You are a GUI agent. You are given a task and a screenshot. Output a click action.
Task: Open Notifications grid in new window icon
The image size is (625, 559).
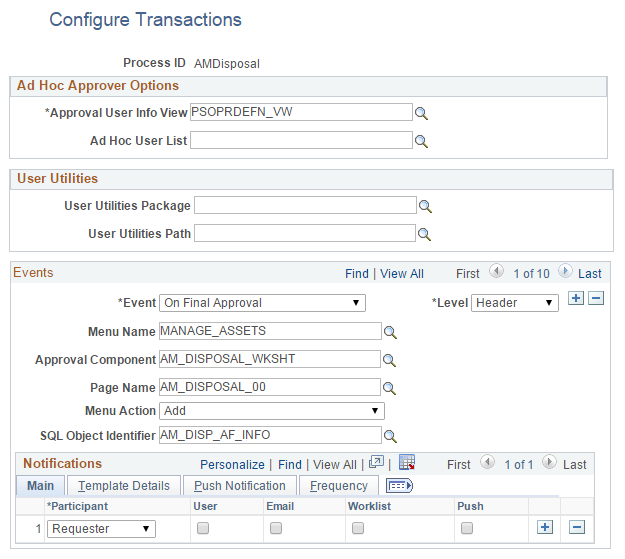click(x=376, y=462)
